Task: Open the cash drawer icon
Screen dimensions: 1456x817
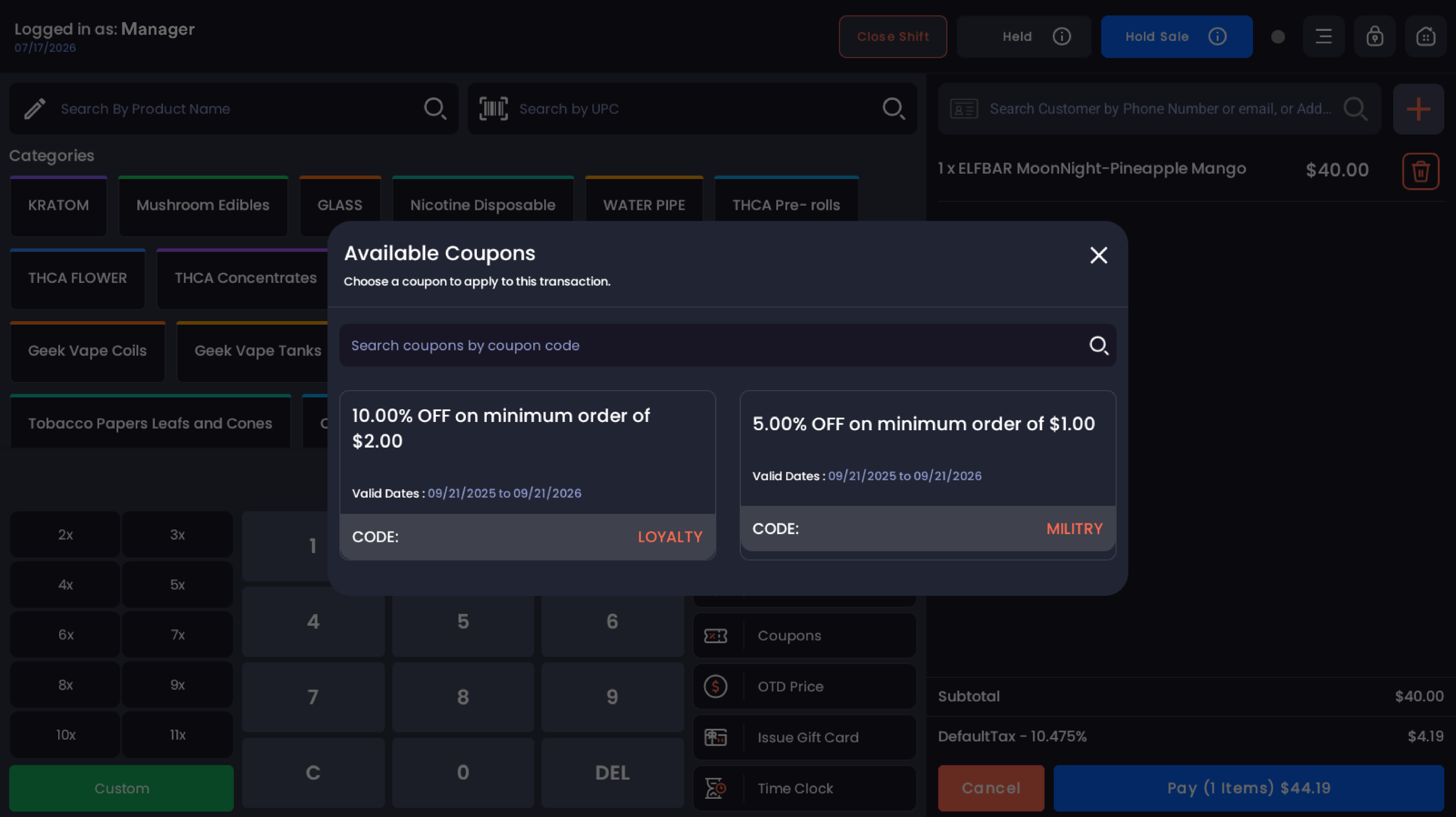Action: point(1426,37)
